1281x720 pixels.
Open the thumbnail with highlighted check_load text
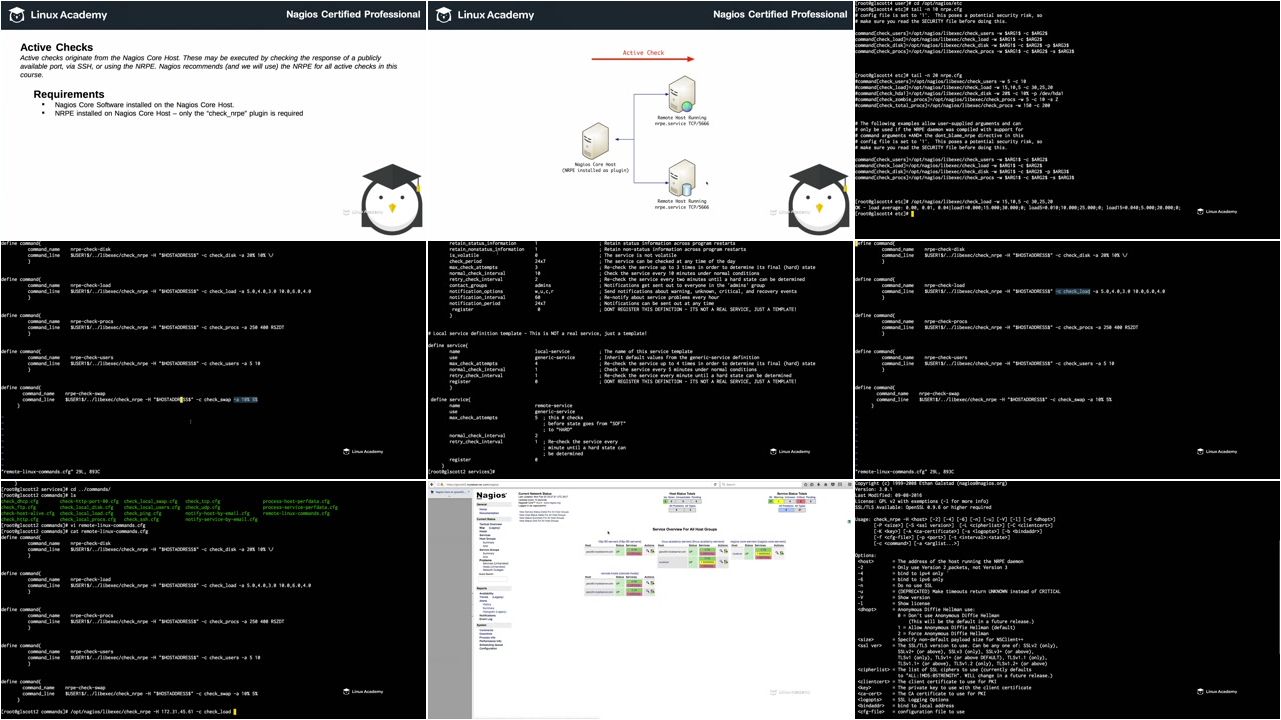[1067, 359]
